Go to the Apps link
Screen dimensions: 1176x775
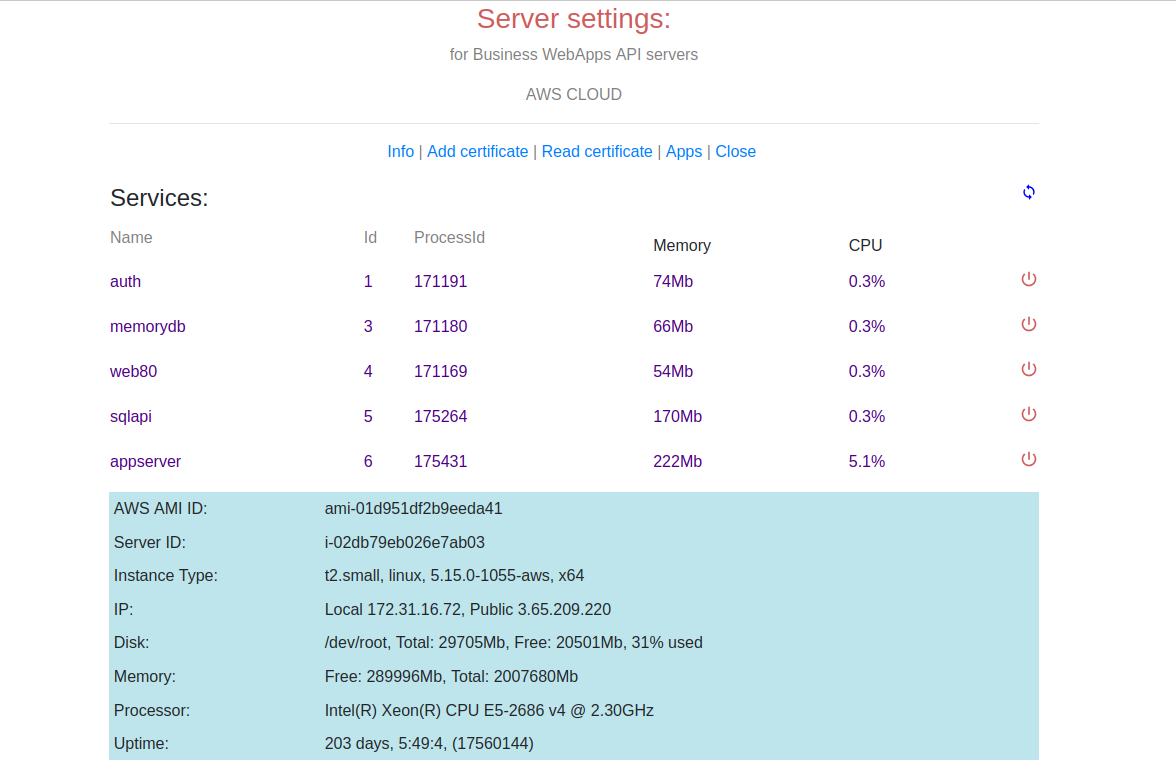pos(684,152)
